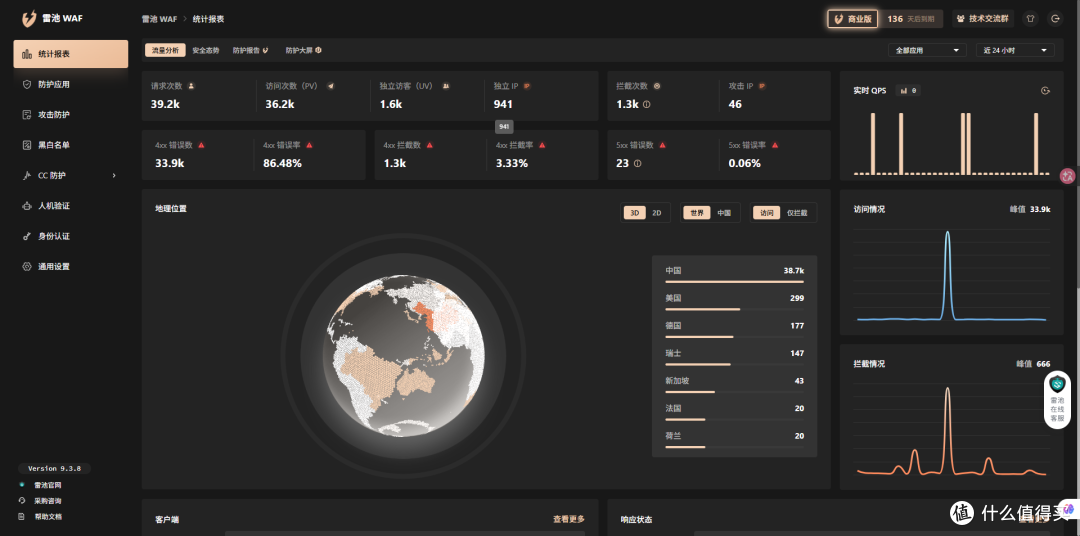
Task: Open the 雷池在线客服 support widget
Action: click(1057, 400)
